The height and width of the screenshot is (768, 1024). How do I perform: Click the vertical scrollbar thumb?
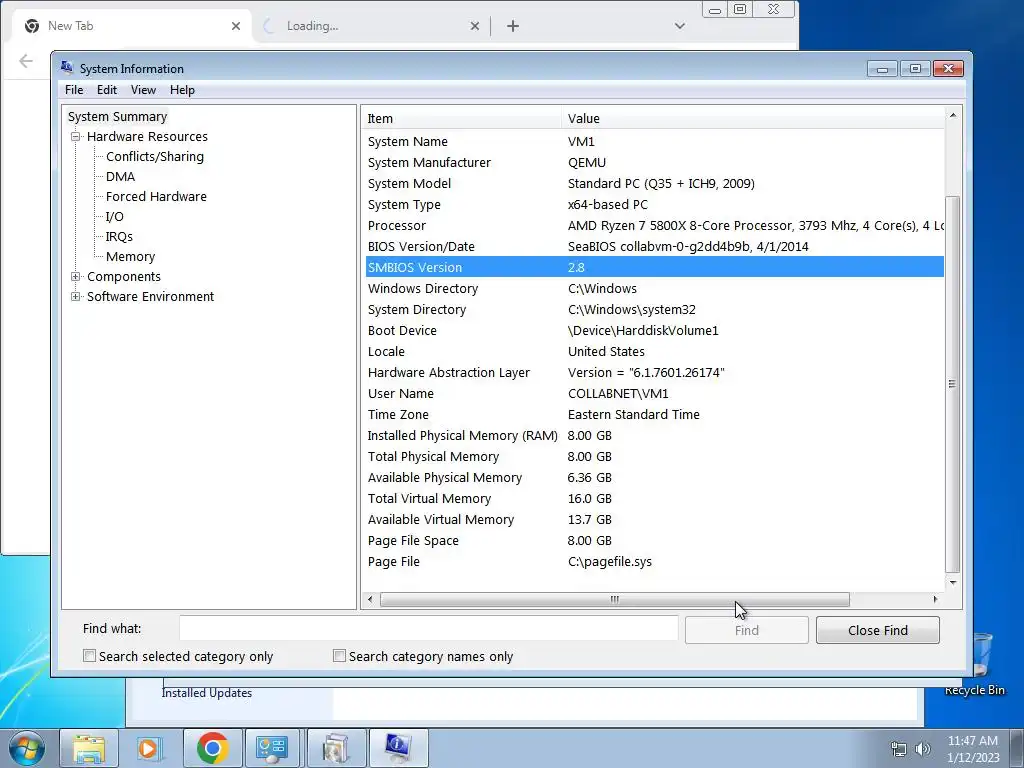coord(952,384)
